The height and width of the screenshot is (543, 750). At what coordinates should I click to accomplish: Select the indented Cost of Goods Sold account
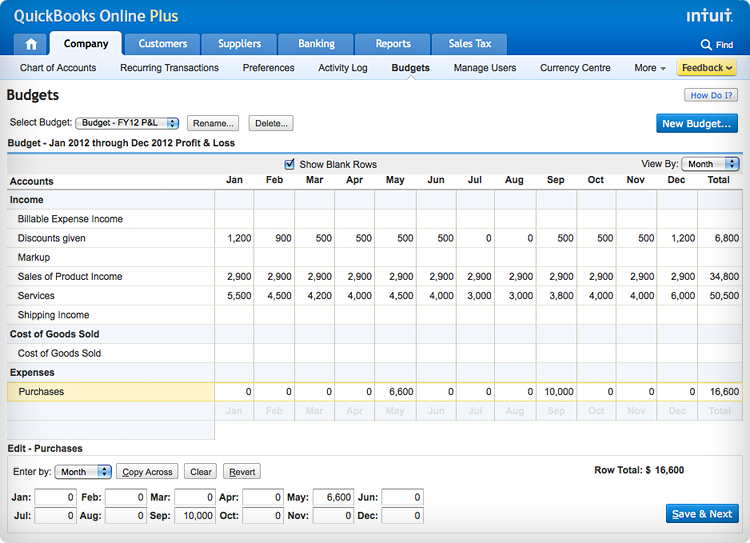[x=375, y=353]
